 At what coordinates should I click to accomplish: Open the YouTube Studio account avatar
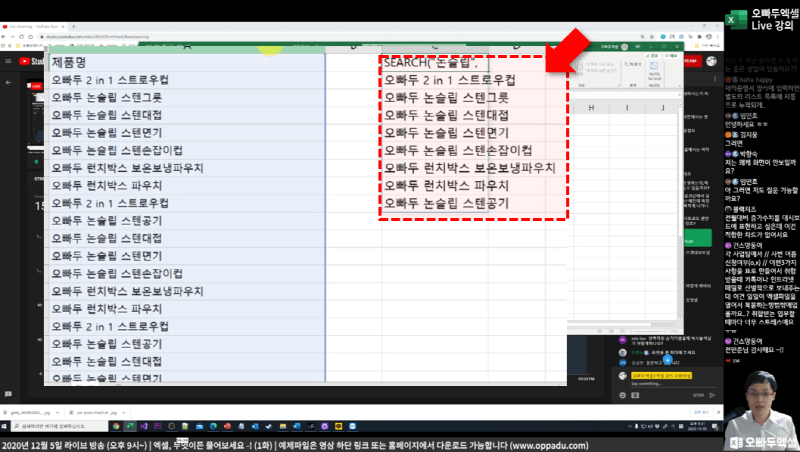[711, 61]
